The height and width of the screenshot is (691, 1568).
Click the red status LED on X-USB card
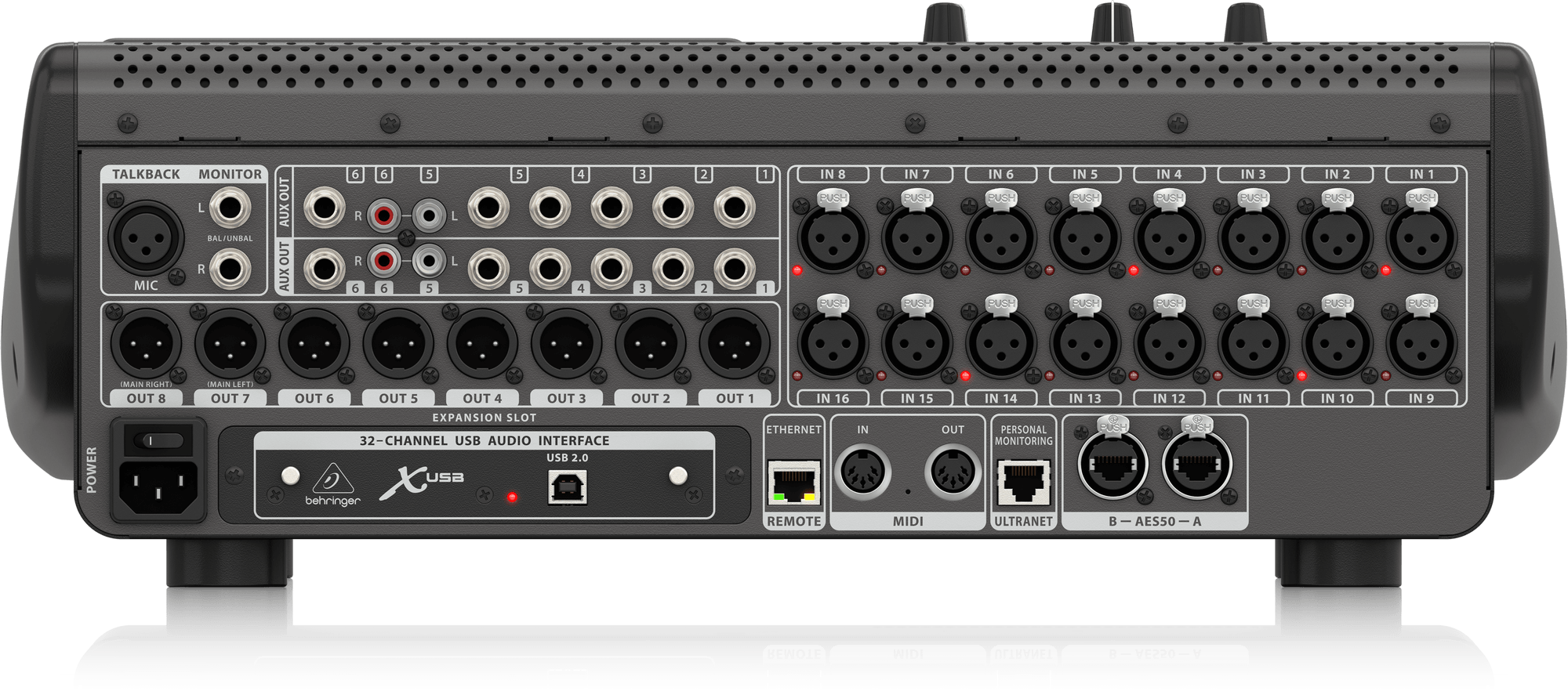click(x=511, y=497)
